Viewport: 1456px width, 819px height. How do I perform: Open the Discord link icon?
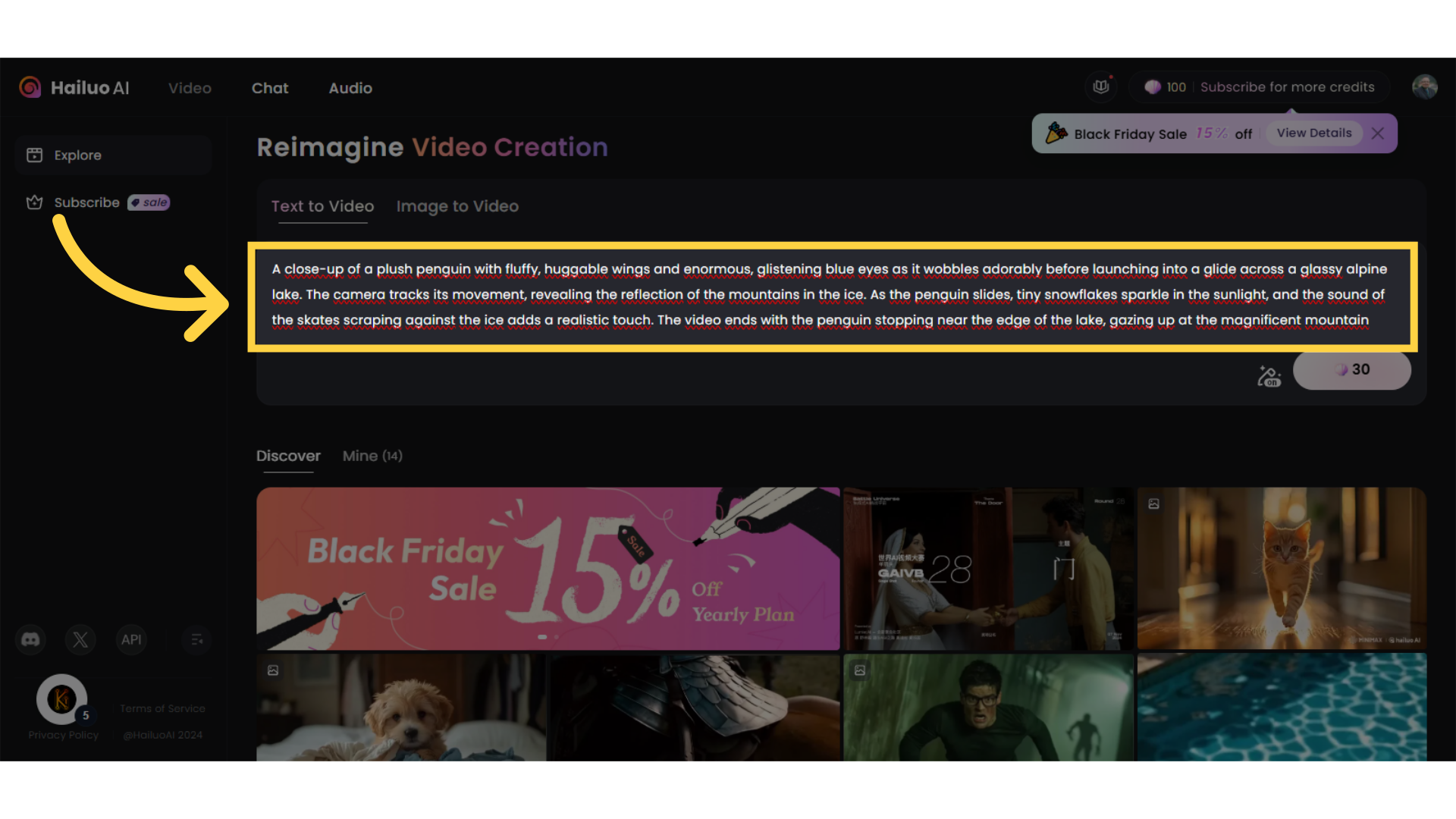coord(30,640)
